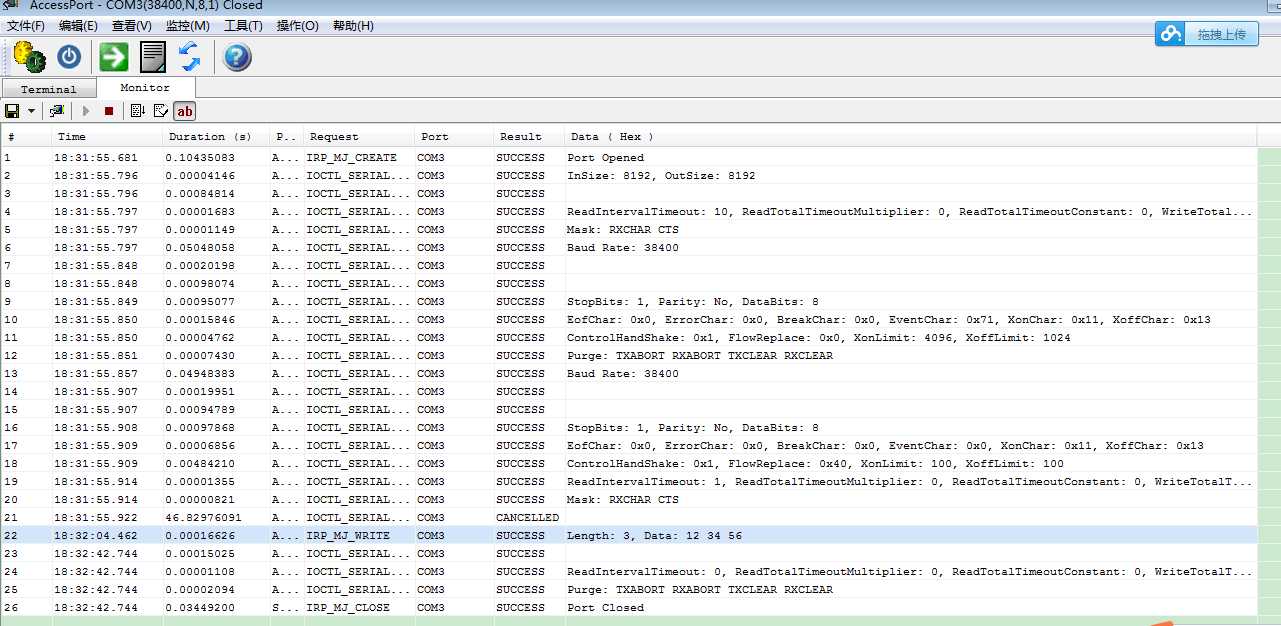
Task: Click the Duration (s) column header
Action: pos(215,137)
